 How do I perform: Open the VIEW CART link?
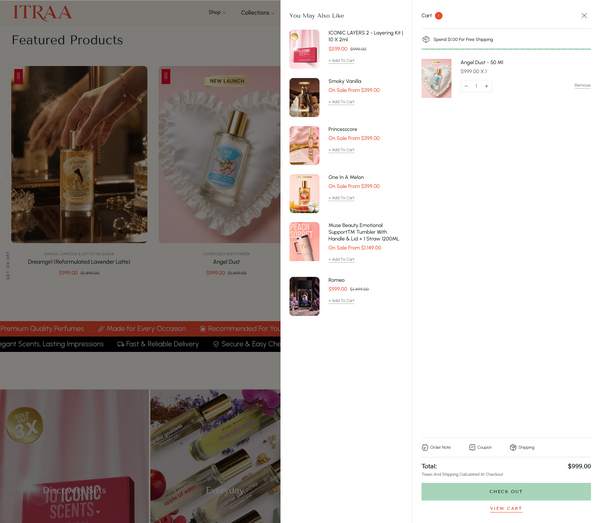(506, 508)
